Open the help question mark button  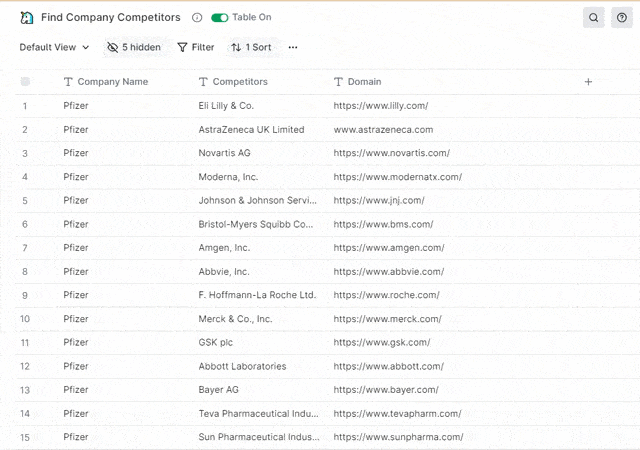pyautogui.click(x=622, y=18)
